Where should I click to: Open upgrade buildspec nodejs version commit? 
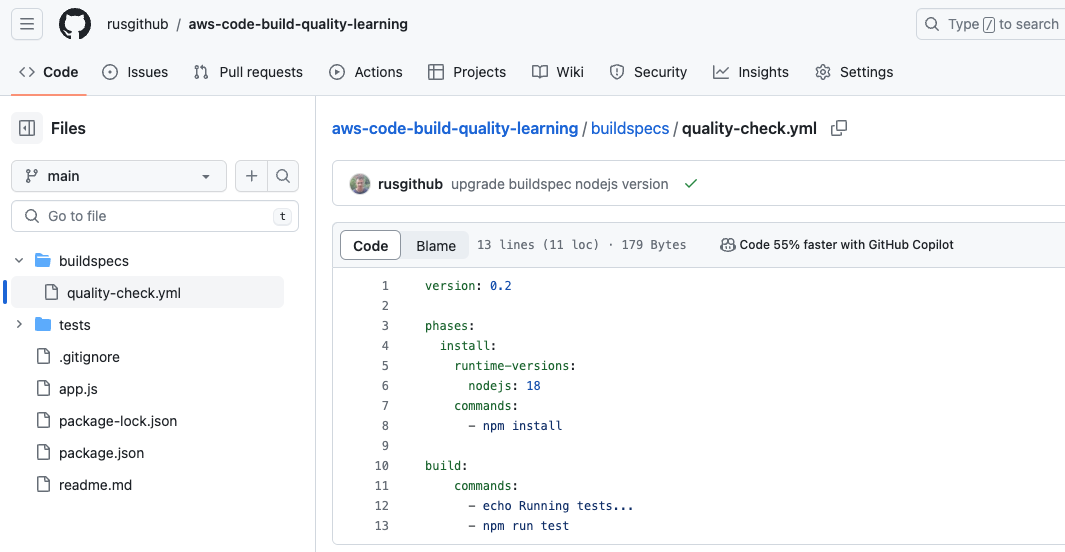coord(560,184)
